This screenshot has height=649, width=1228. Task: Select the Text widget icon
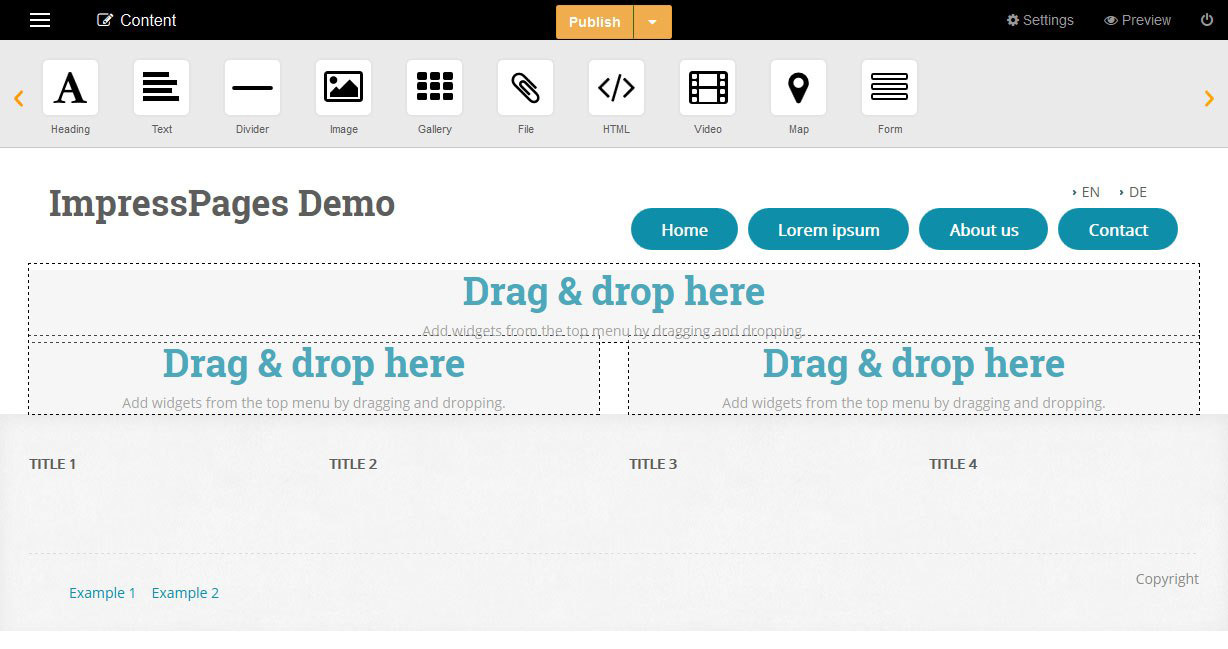[x=161, y=88]
